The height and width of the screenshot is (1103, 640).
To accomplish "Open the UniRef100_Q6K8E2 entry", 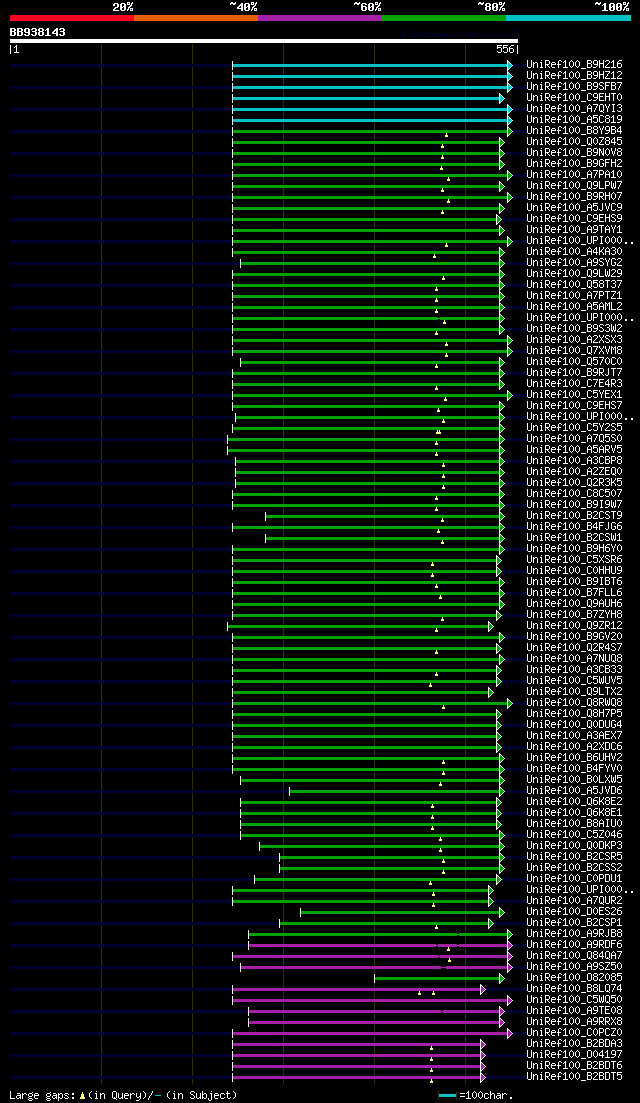I will (x=574, y=801).
